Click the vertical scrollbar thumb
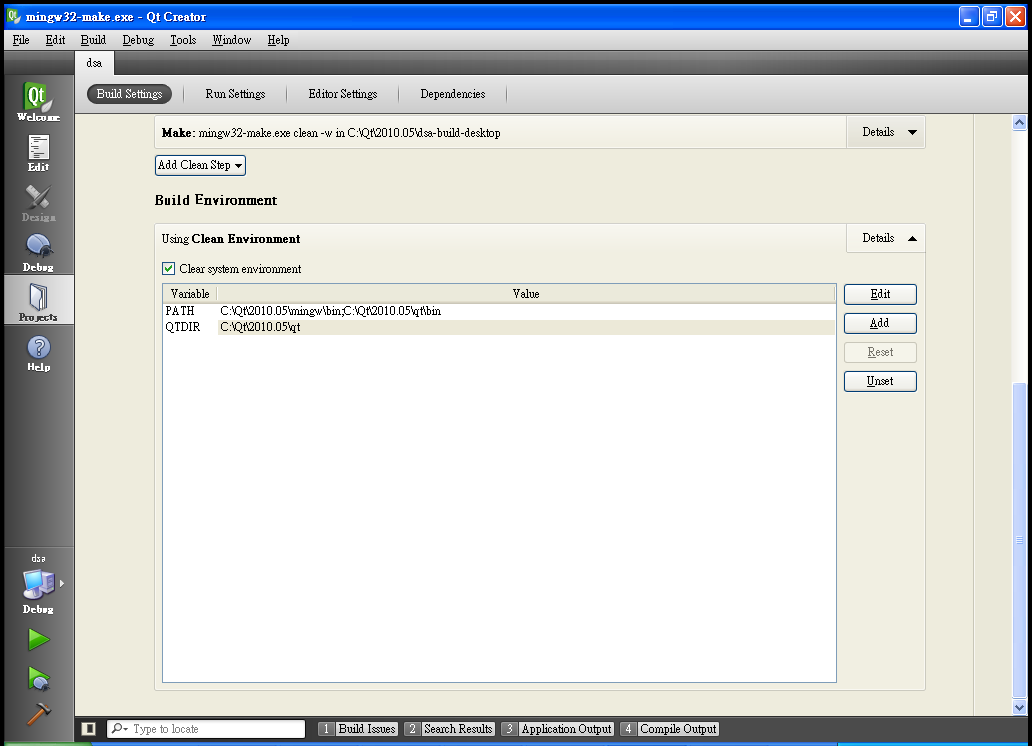The width and height of the screenshot is (1032, 746). (1019, 540)
